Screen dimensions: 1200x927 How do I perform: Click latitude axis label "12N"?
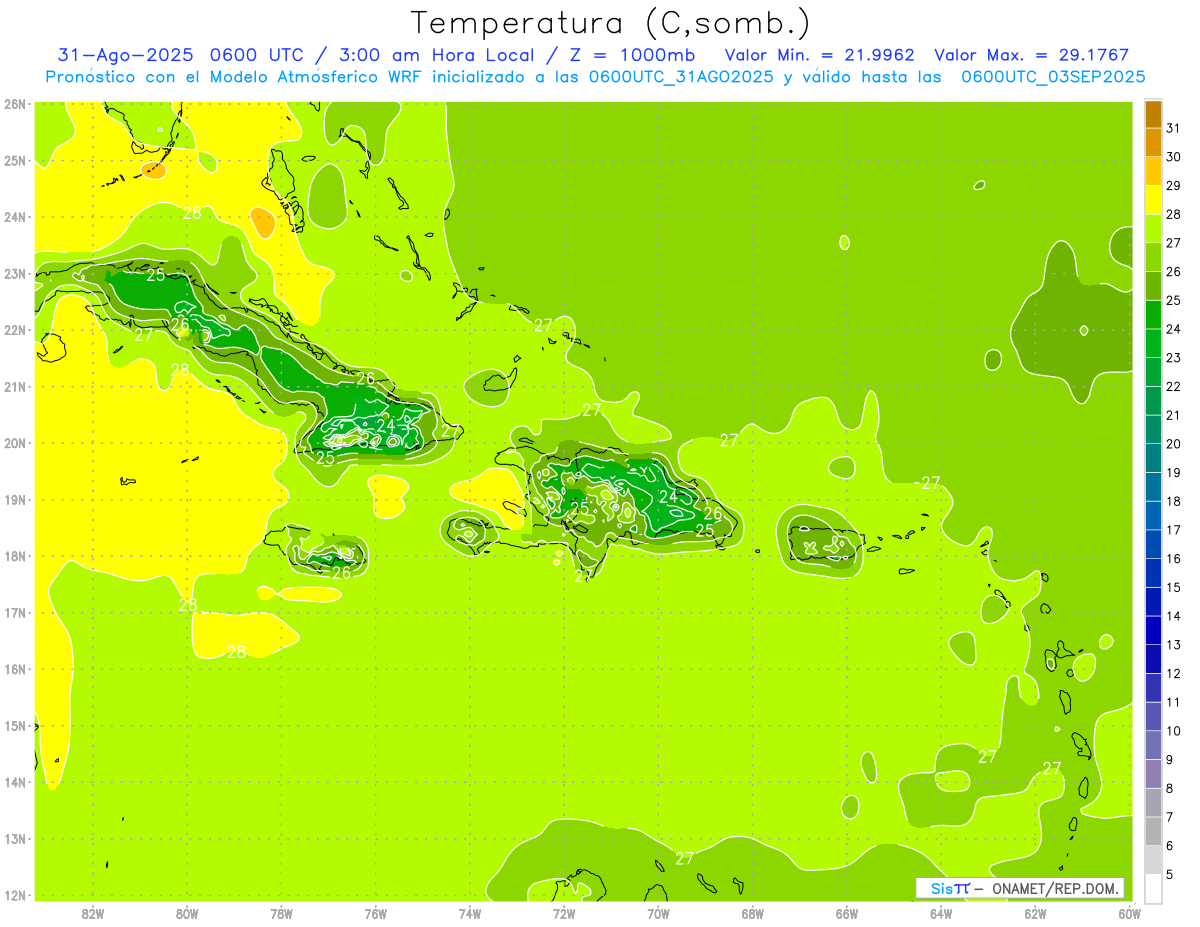coord(15,895)
